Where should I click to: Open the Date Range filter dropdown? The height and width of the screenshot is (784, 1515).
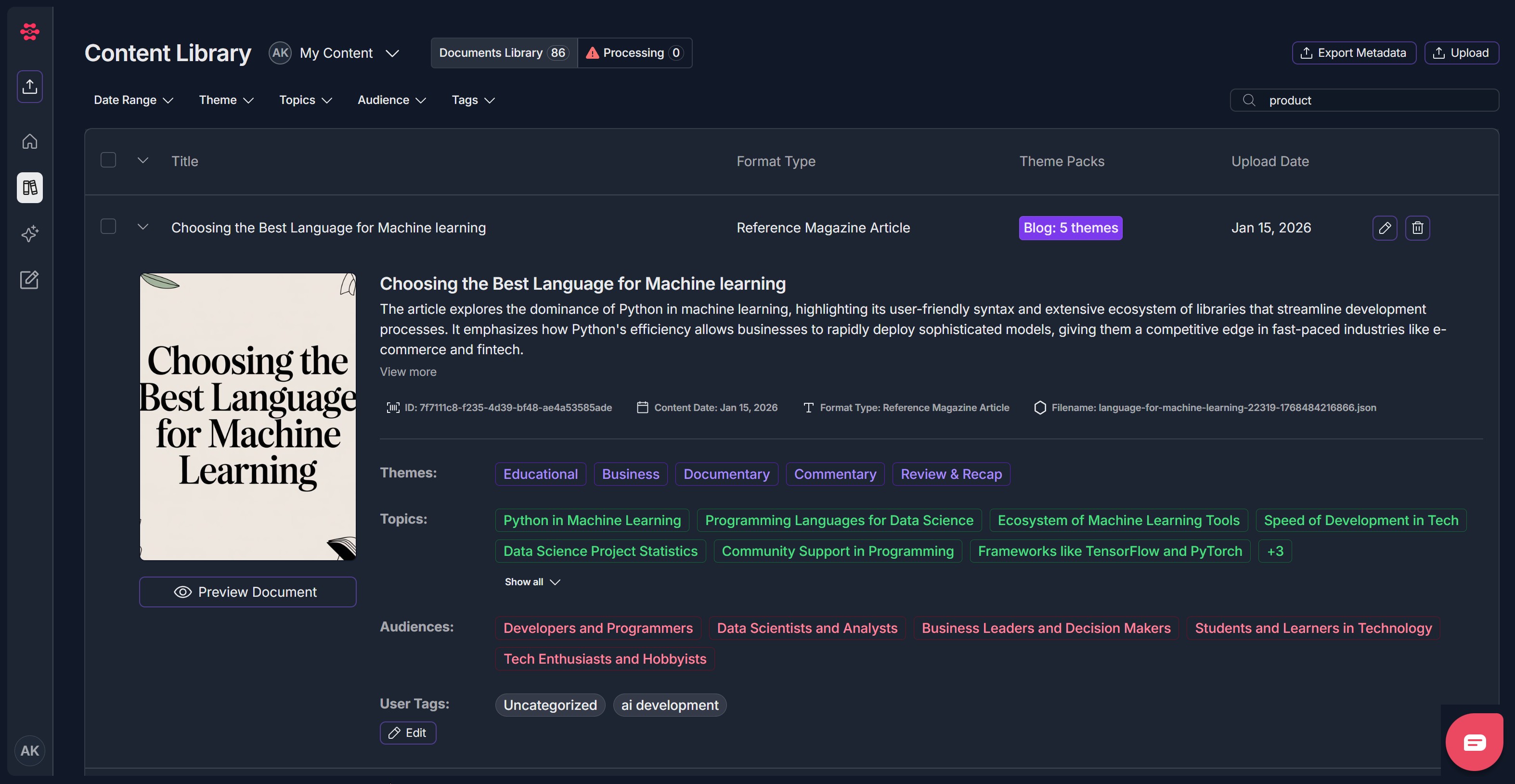click(133, 100)
